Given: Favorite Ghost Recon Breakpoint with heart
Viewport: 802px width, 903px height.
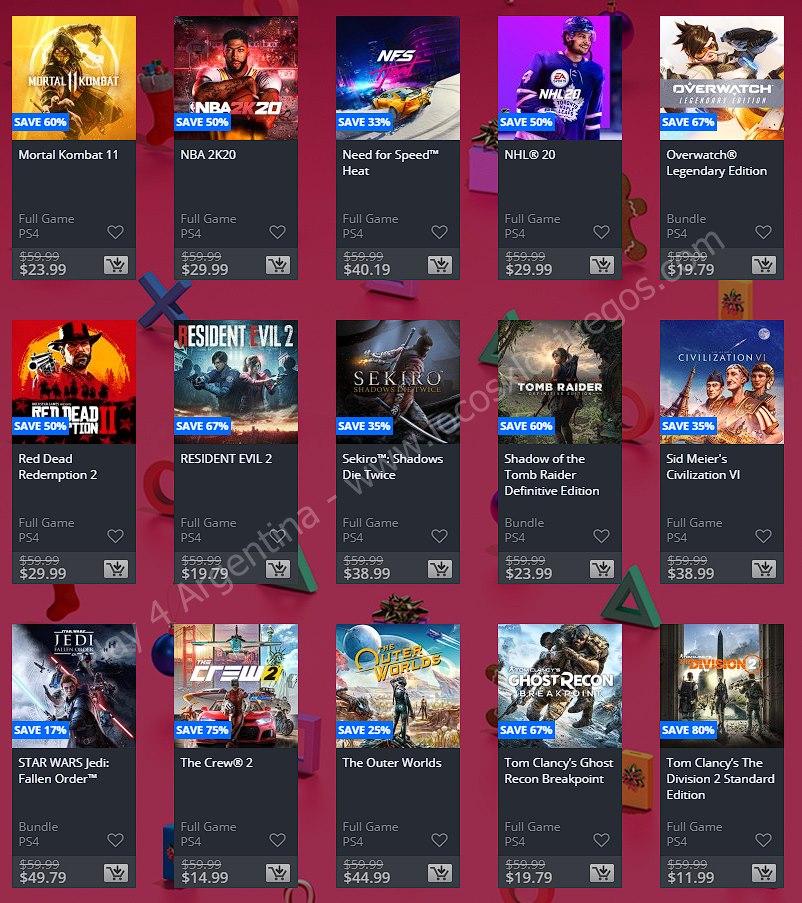Looking at the screenshot, I should [x=601, y=840].
